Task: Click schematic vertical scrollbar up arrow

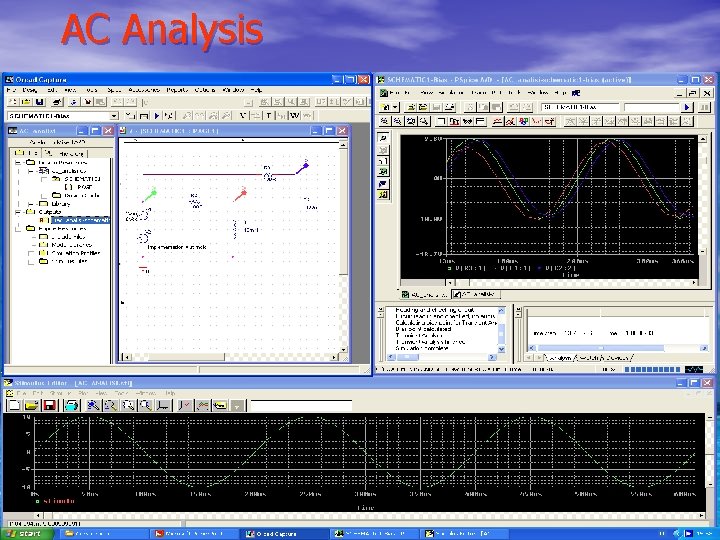Action: click(x=343, y=145)
